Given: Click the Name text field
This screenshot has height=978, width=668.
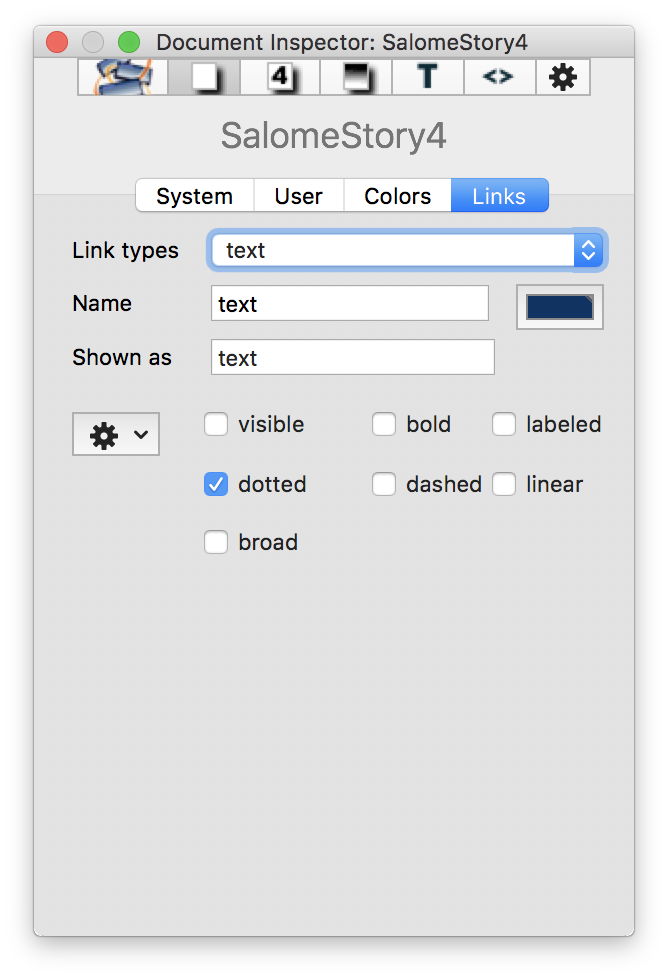Looking at the screenshot, I should tap(349, 304).
